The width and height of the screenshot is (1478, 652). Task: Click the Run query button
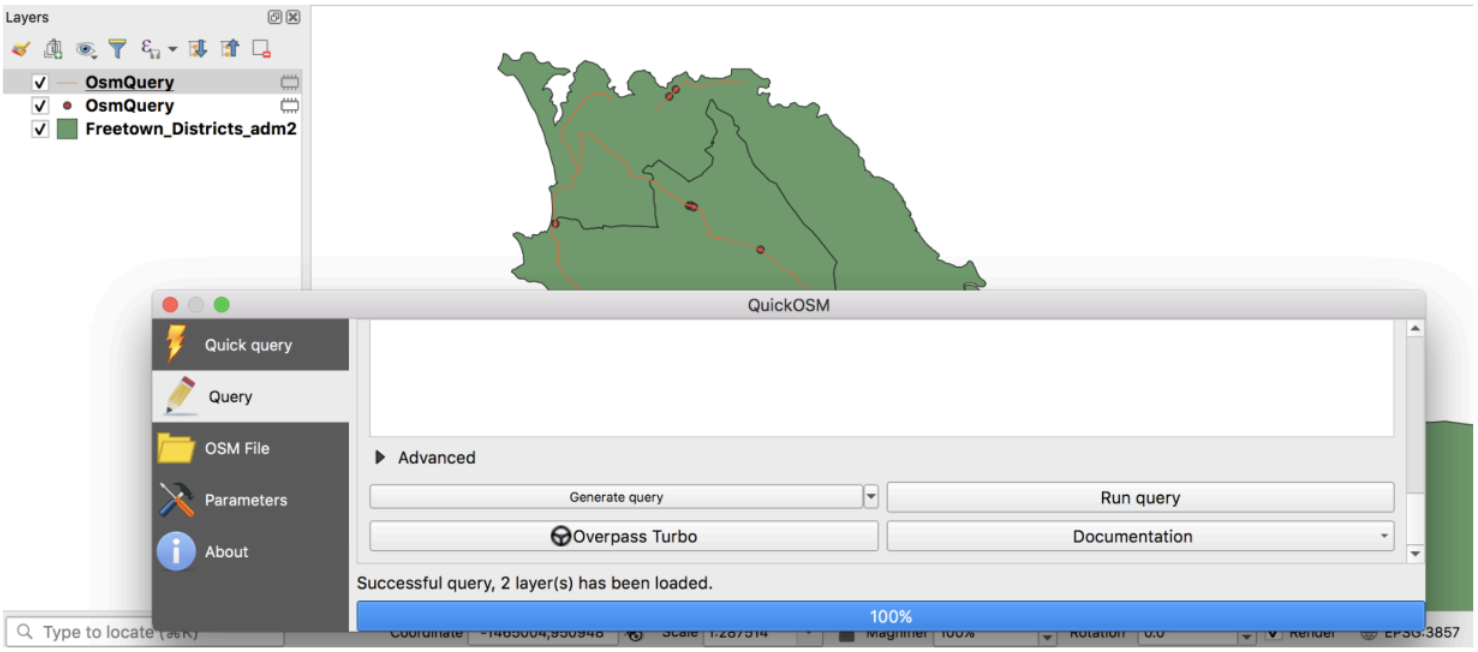(x=1140, y=497)
